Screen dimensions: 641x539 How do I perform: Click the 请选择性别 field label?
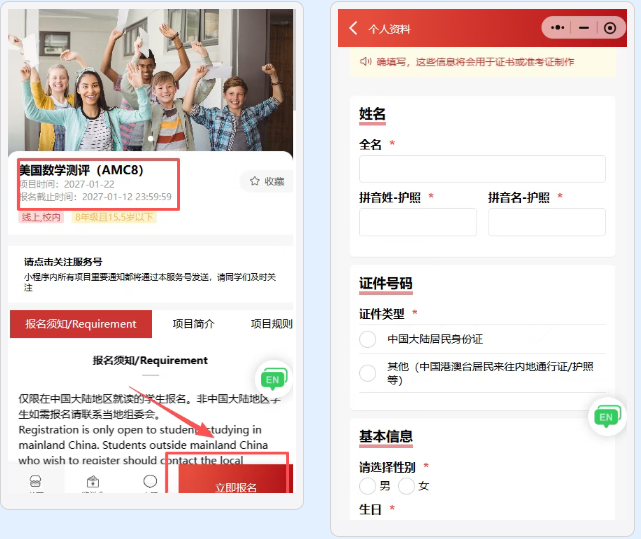point(387,467)
